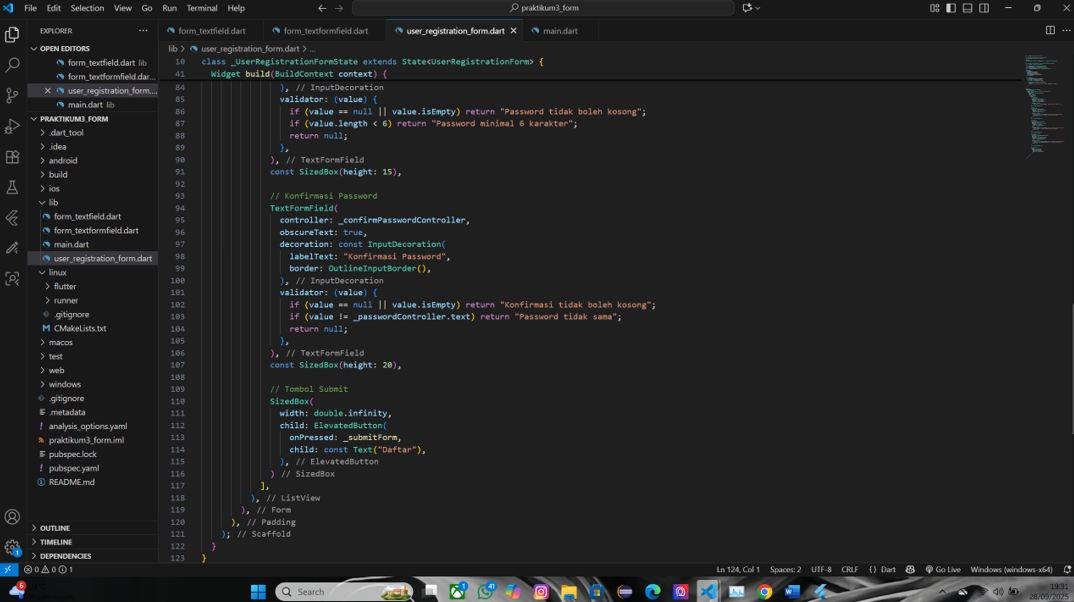Image resolution: width=1074 pixels, height=602 pixels.
Task: Click Go Live in the status bar
Action: pos(943,570)
